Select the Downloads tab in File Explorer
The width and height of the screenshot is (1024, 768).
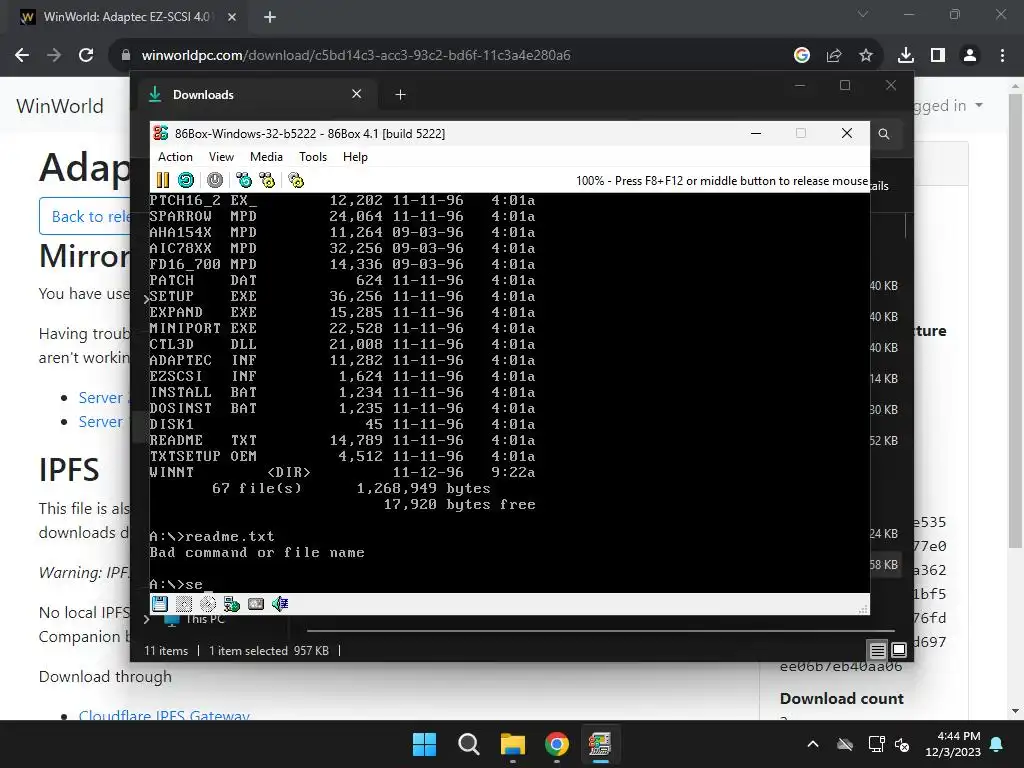pyautogui.click(x=256, y=95)
